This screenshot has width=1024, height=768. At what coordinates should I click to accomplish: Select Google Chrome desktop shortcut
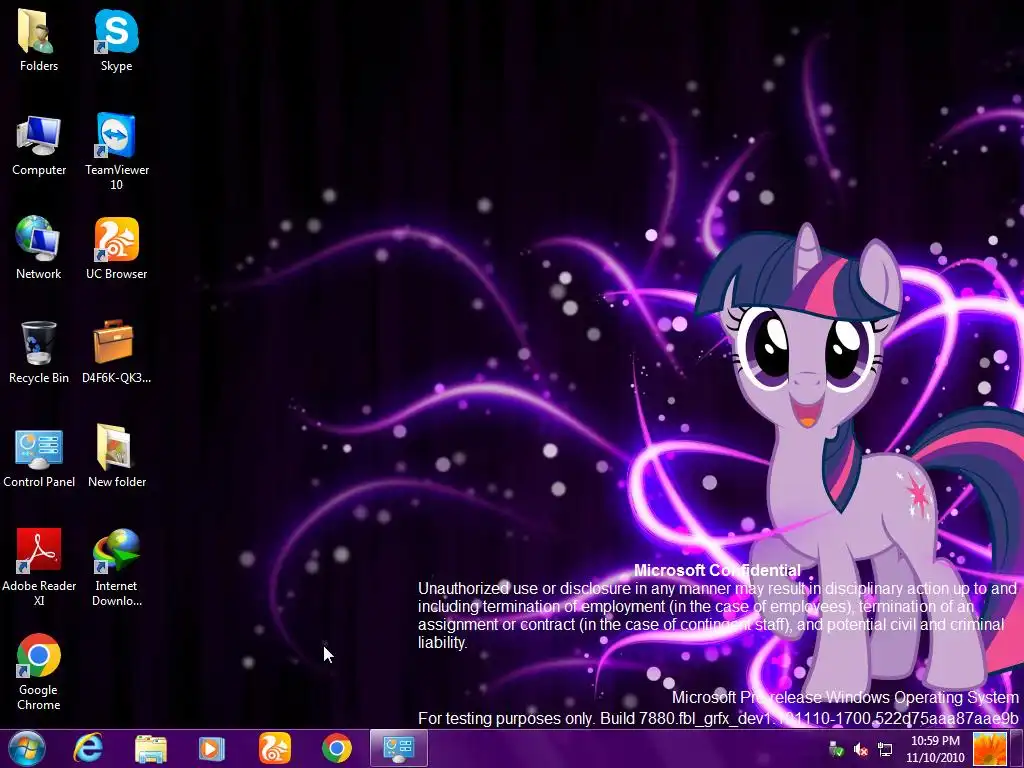39,671
